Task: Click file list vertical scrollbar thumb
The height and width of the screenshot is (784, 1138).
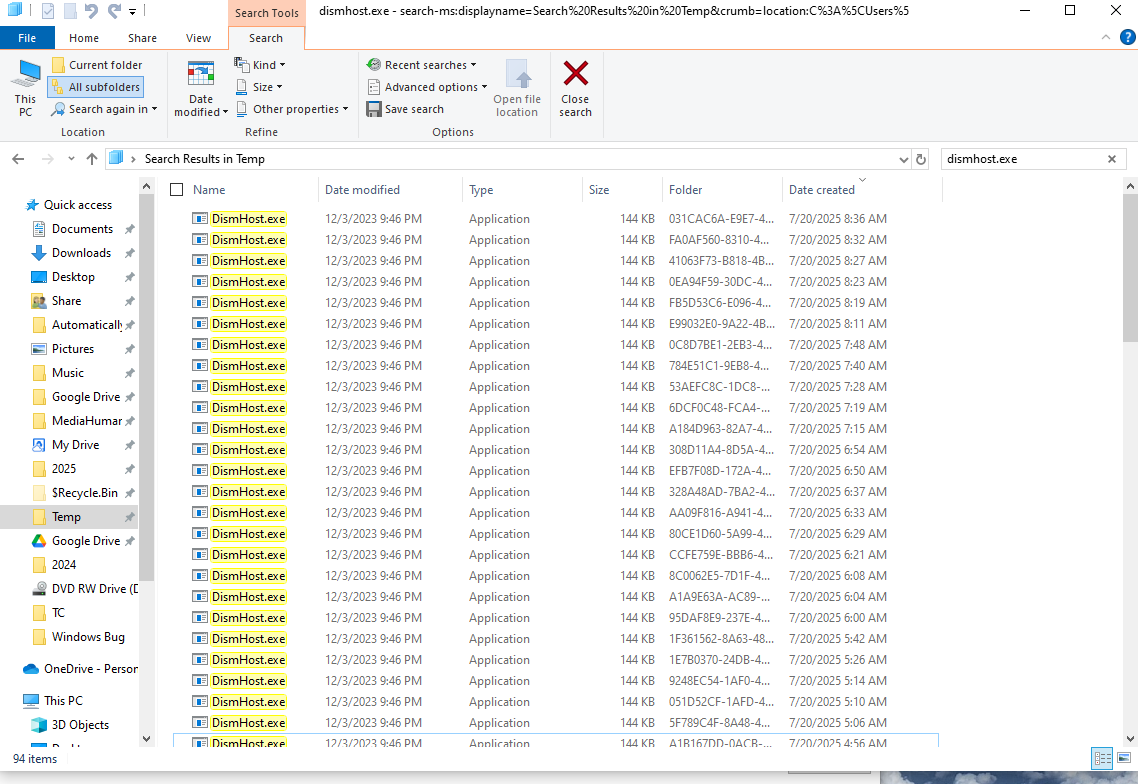Action: tap(1130, 267)
